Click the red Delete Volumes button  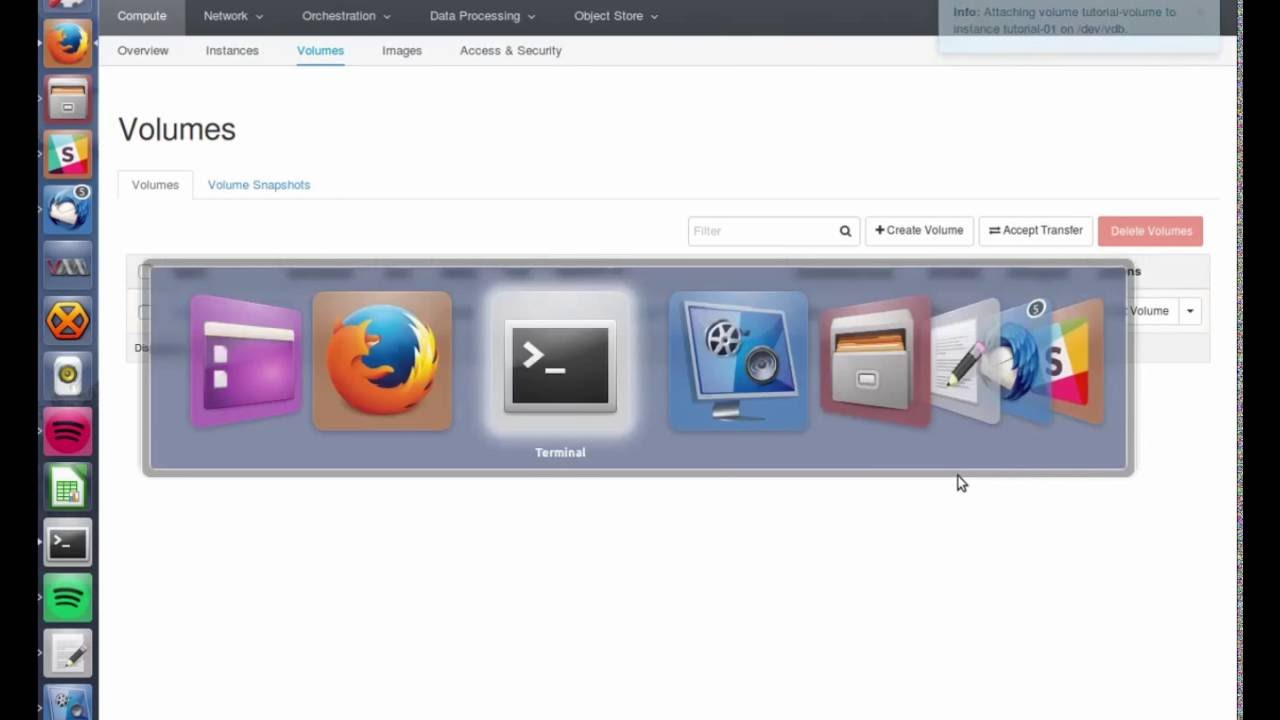click(1150, 231)
